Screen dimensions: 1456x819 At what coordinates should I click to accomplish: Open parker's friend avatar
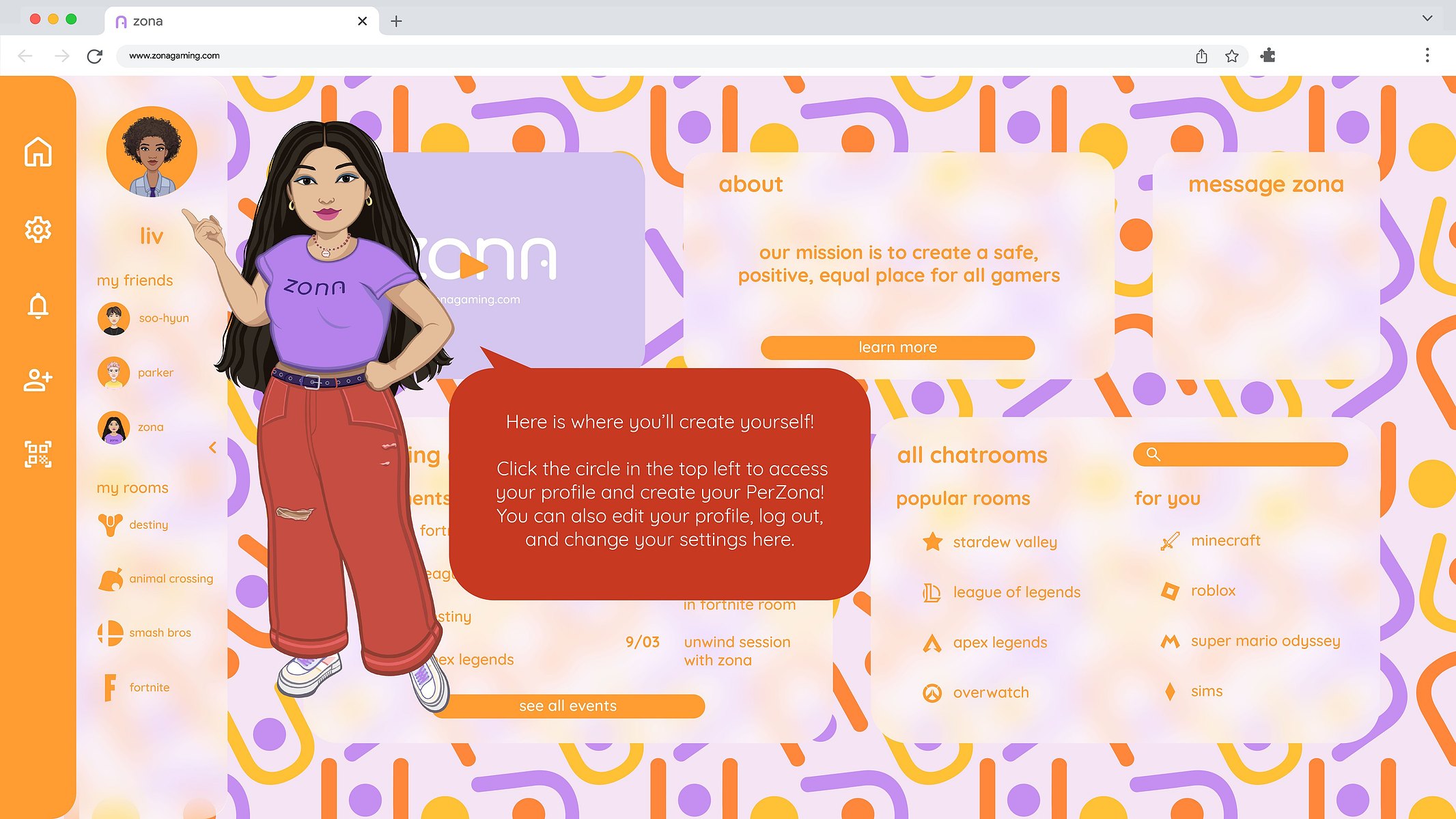click(x=113, y=373)
